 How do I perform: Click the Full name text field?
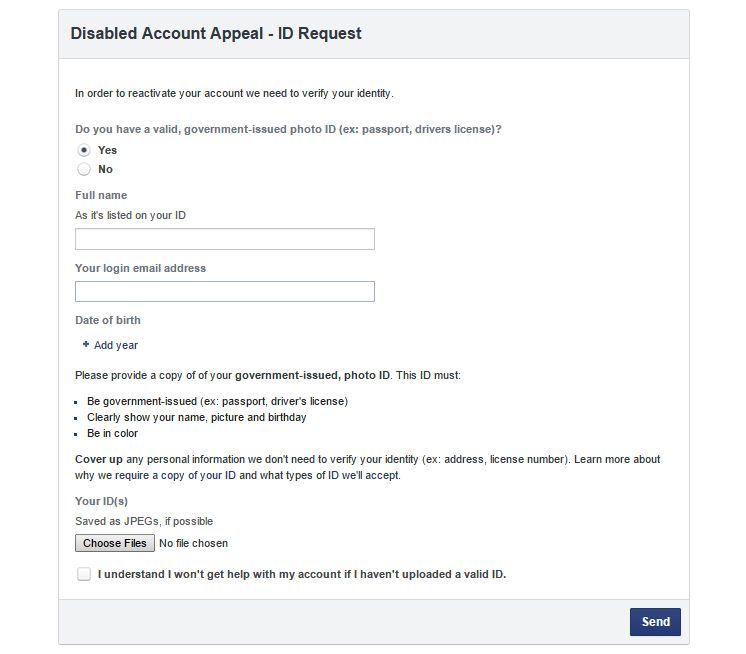point(225,239)
